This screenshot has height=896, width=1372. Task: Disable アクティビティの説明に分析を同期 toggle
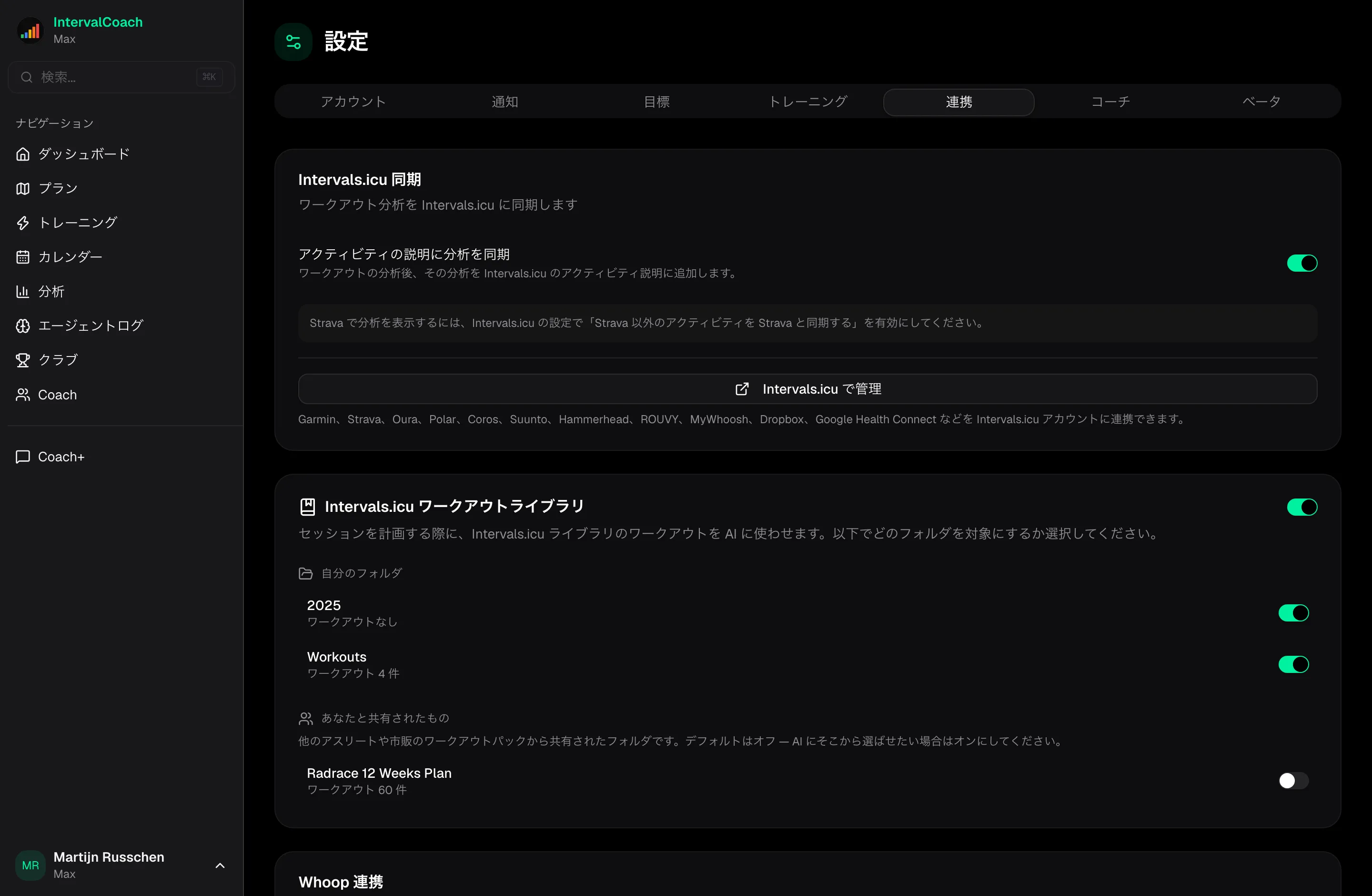pos(1301,264)
